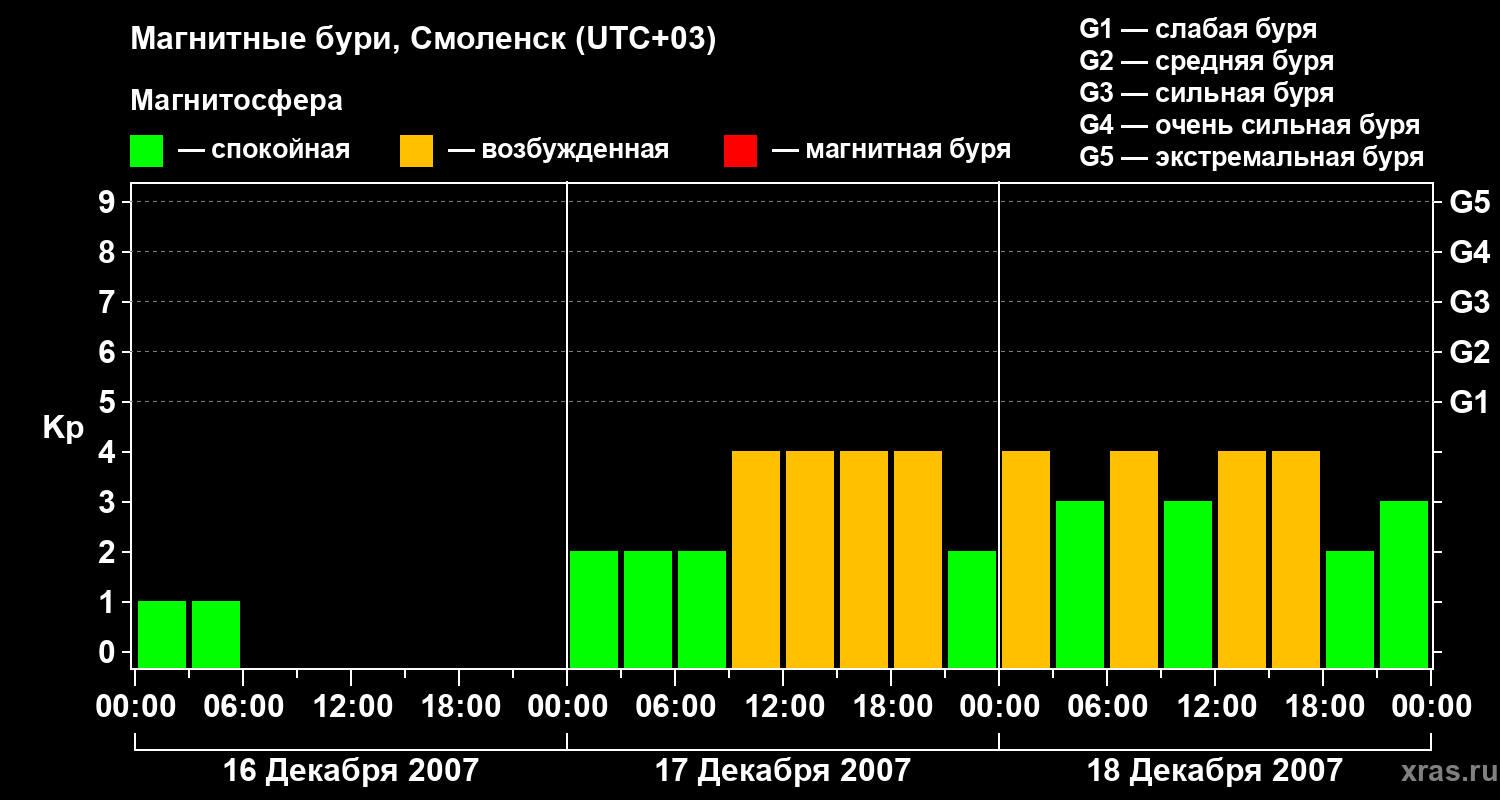This screenshot has width=1500, height=800.
Task: Click the 'G4 — очень сильная буря' legend text
Action: (1249, 125)
